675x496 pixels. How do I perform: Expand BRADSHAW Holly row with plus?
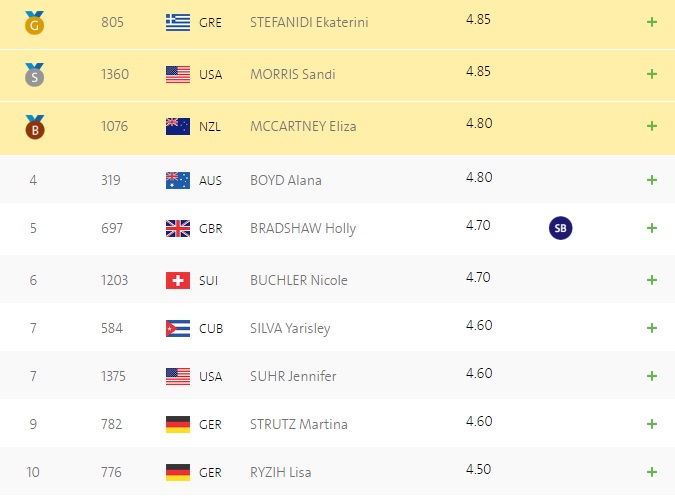tap(652, 228)
